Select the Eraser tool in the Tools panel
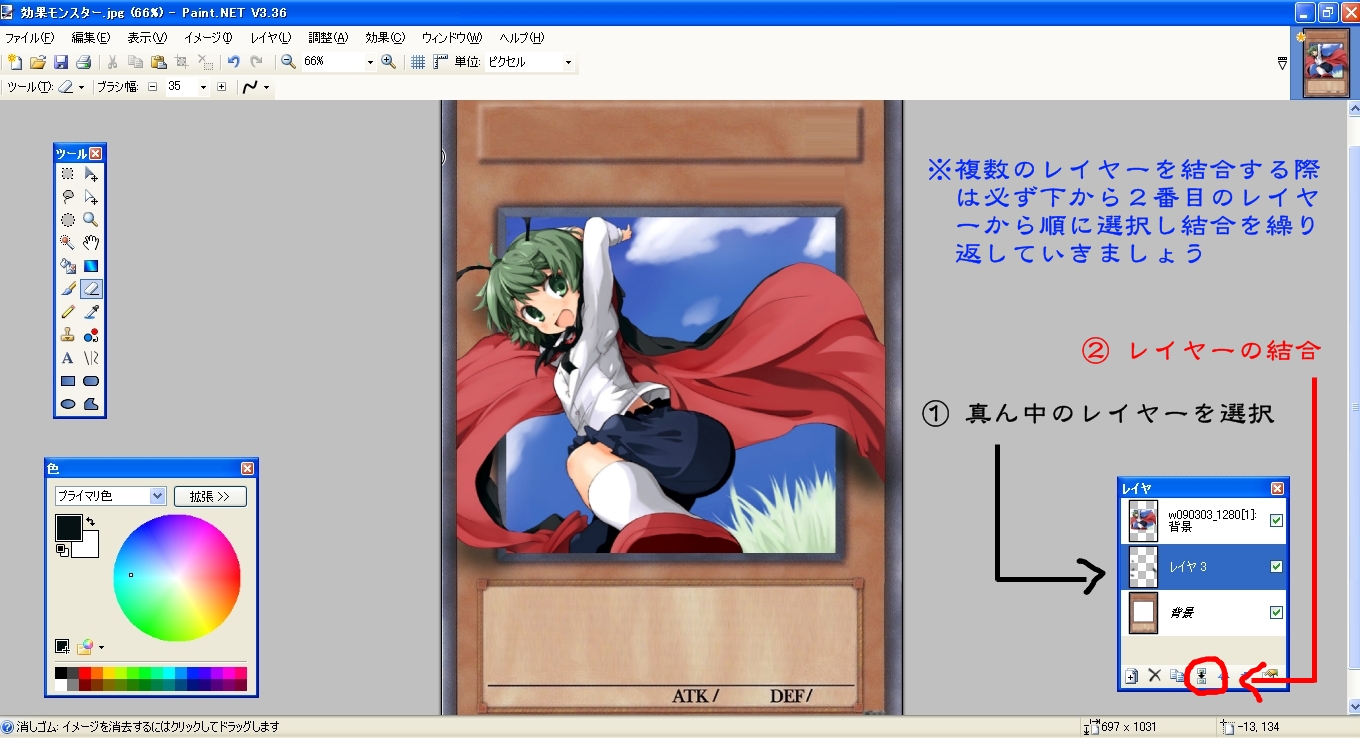Screen dimensions: 1360x738 point(91,289)
